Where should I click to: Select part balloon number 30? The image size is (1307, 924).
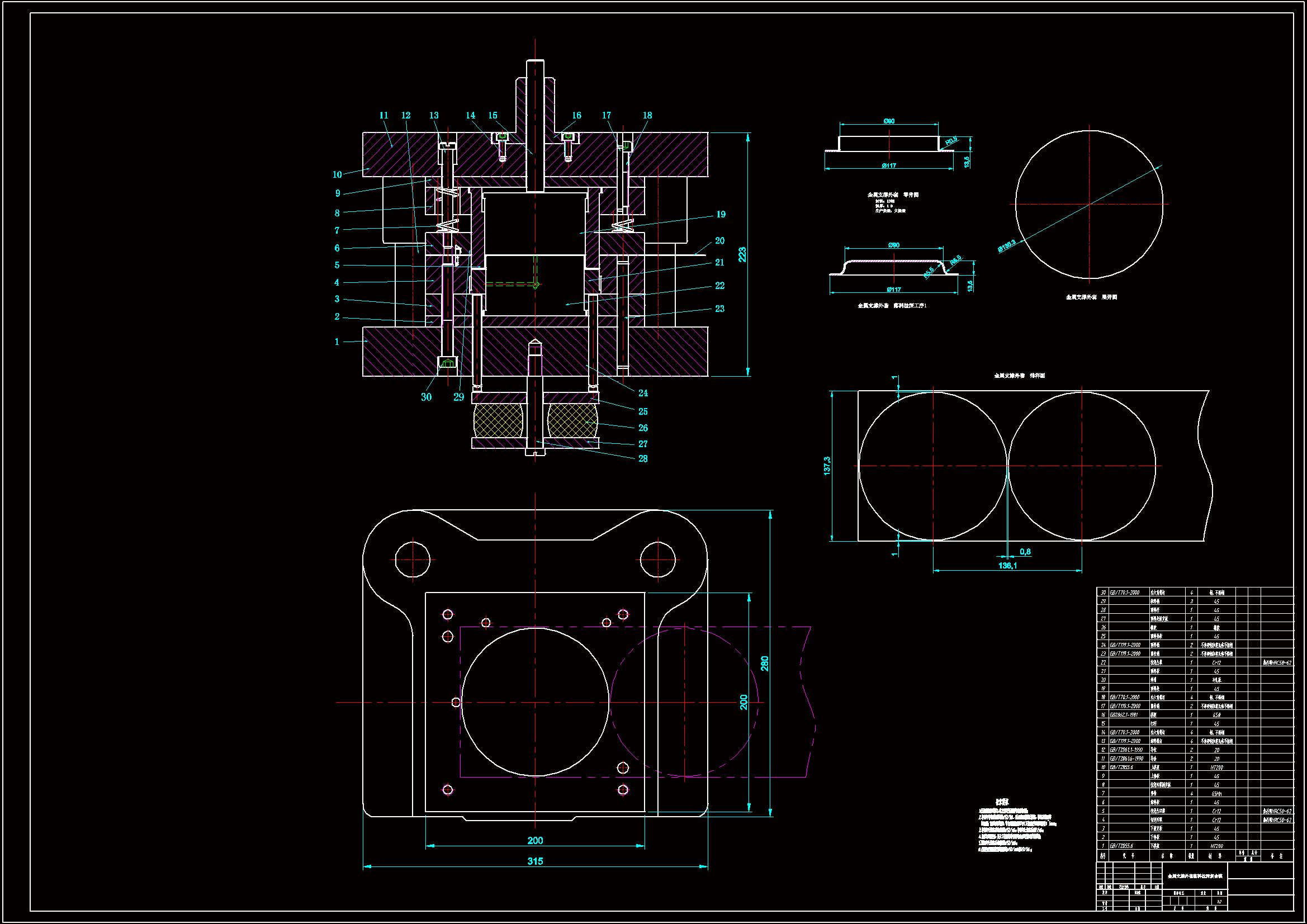coord(426,397)
